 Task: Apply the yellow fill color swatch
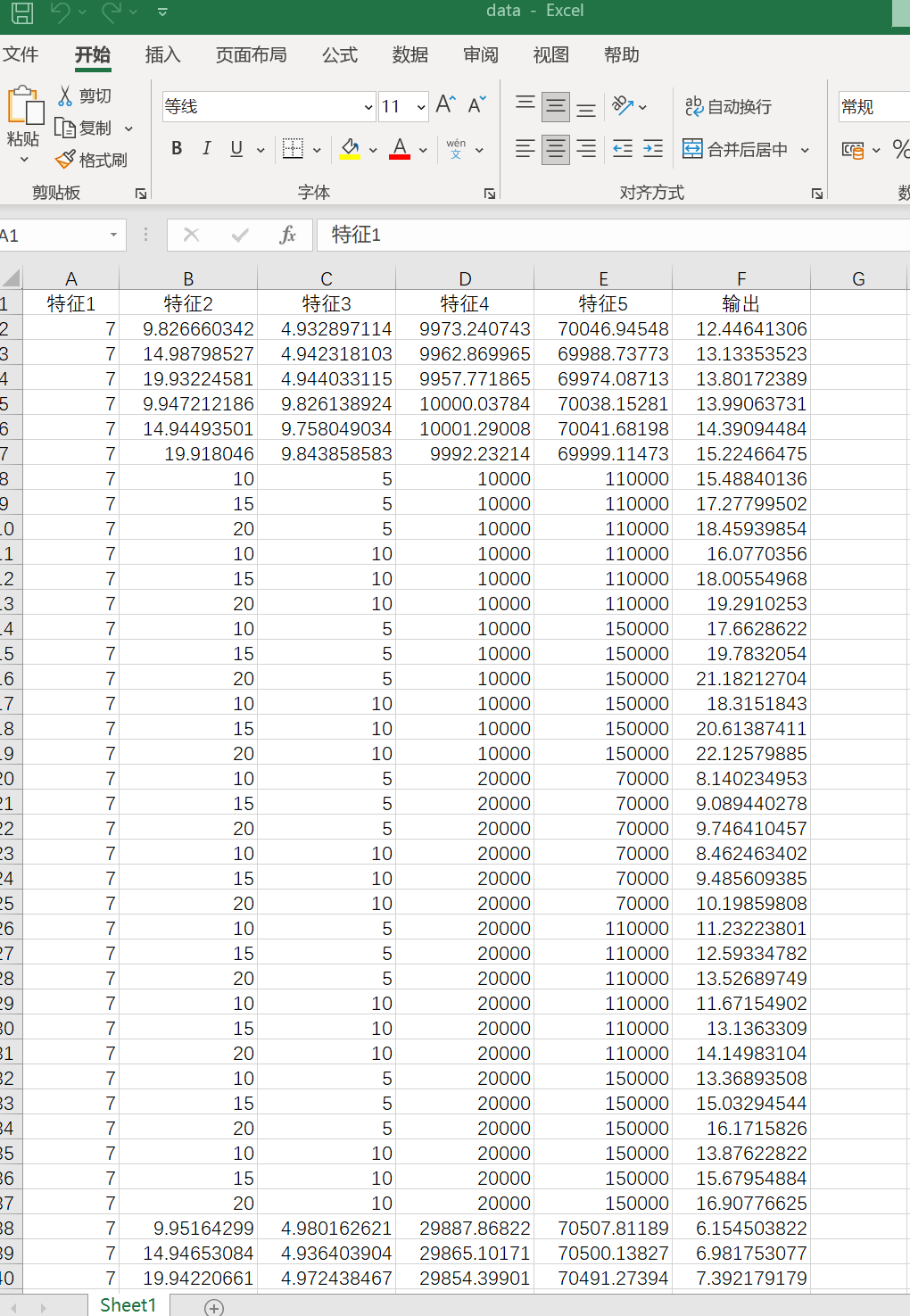350,149
